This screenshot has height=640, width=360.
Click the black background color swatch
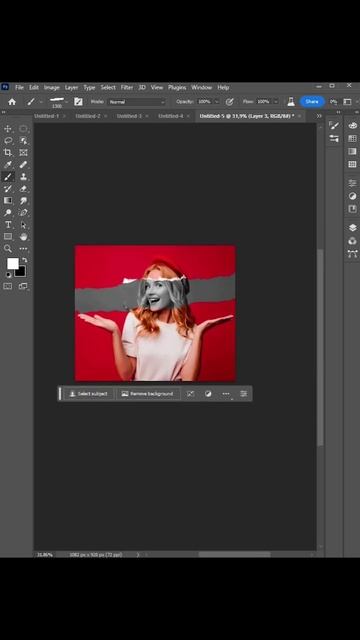[21, 272]
